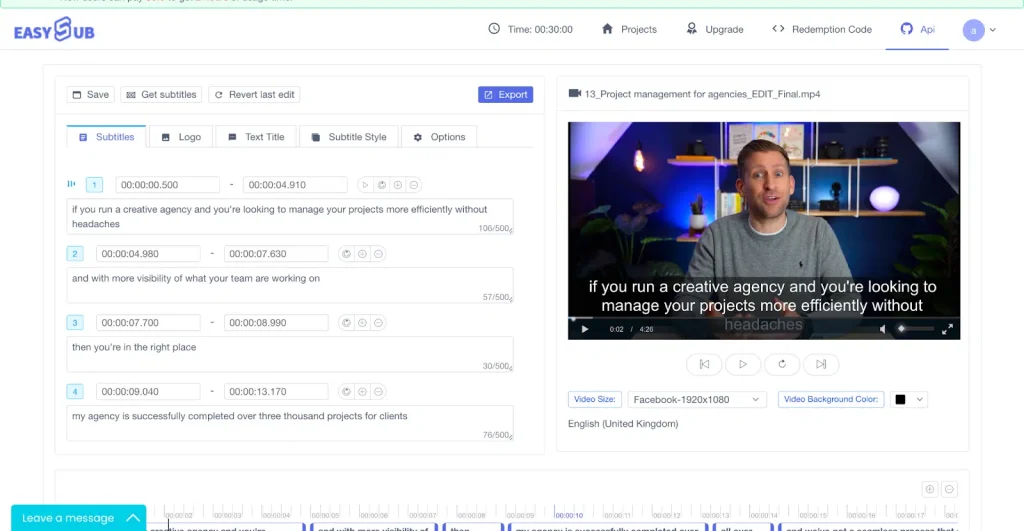The height and width of the screenshot is (531, 1024).
Task: Mute the video with speaker icon
Action: [x=883, y=329]
